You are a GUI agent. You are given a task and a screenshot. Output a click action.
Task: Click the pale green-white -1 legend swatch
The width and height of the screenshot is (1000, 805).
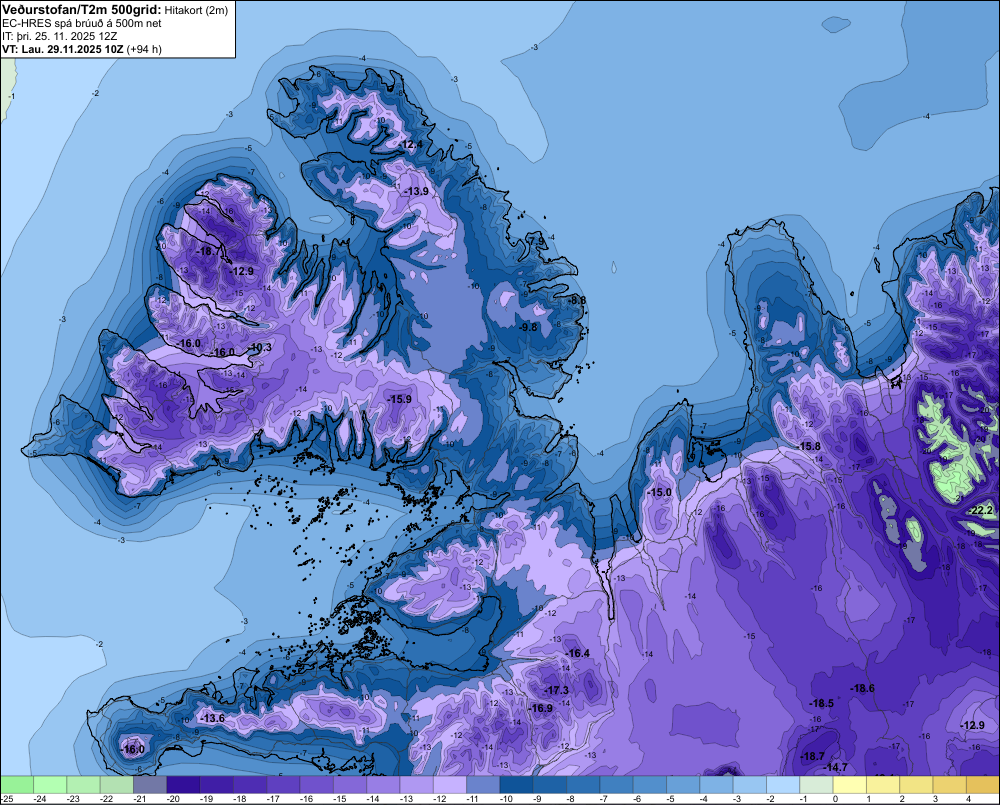pos(816,785)
